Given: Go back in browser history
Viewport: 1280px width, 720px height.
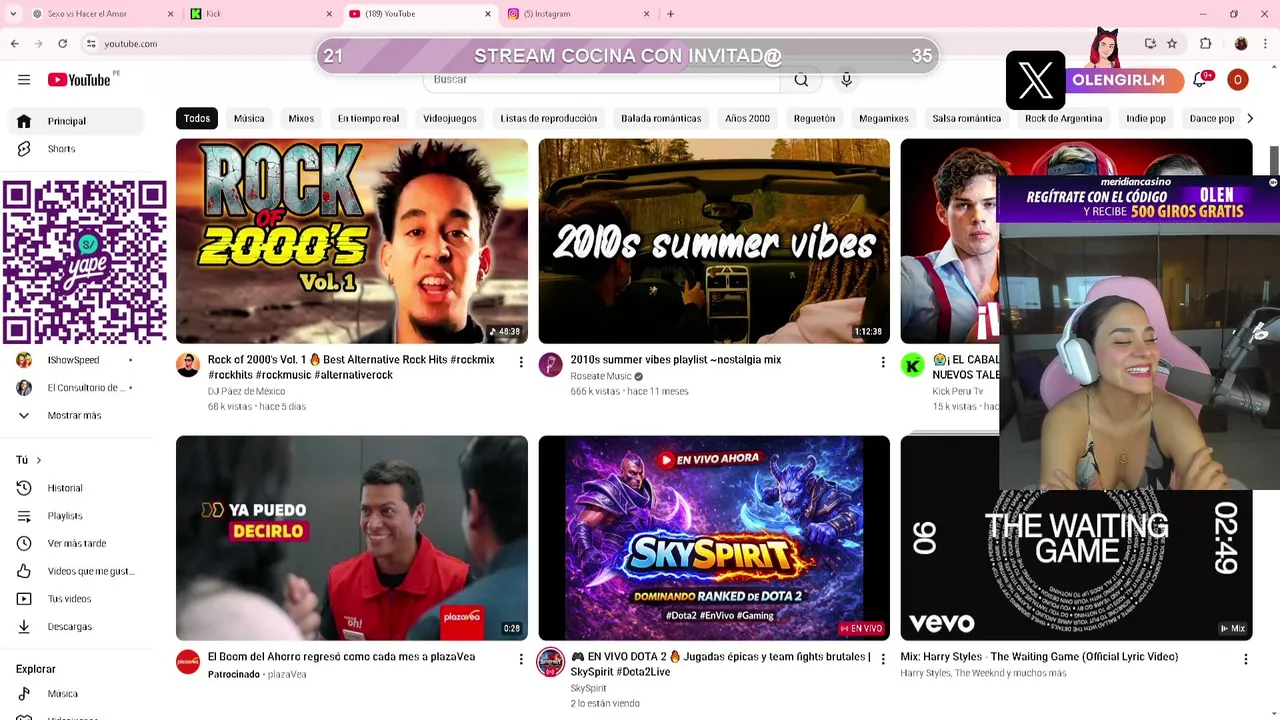Looking at the screenshot, I should click(14, 44).
